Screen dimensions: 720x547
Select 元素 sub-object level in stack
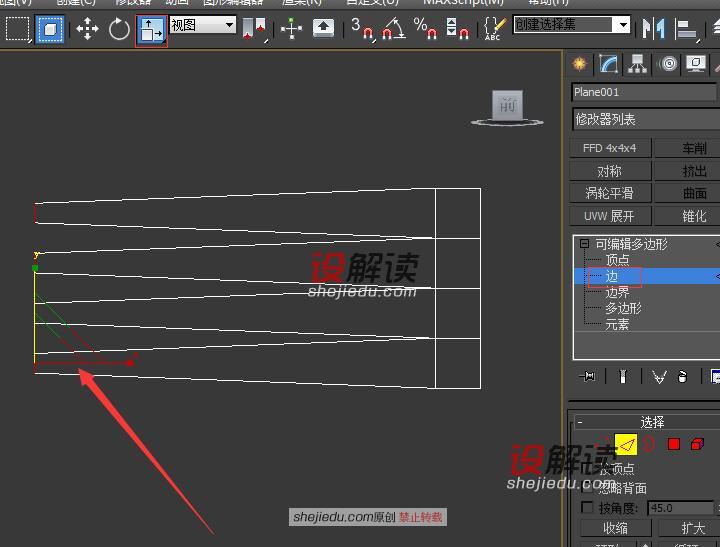pyautogui.click(x=617, y=324)
